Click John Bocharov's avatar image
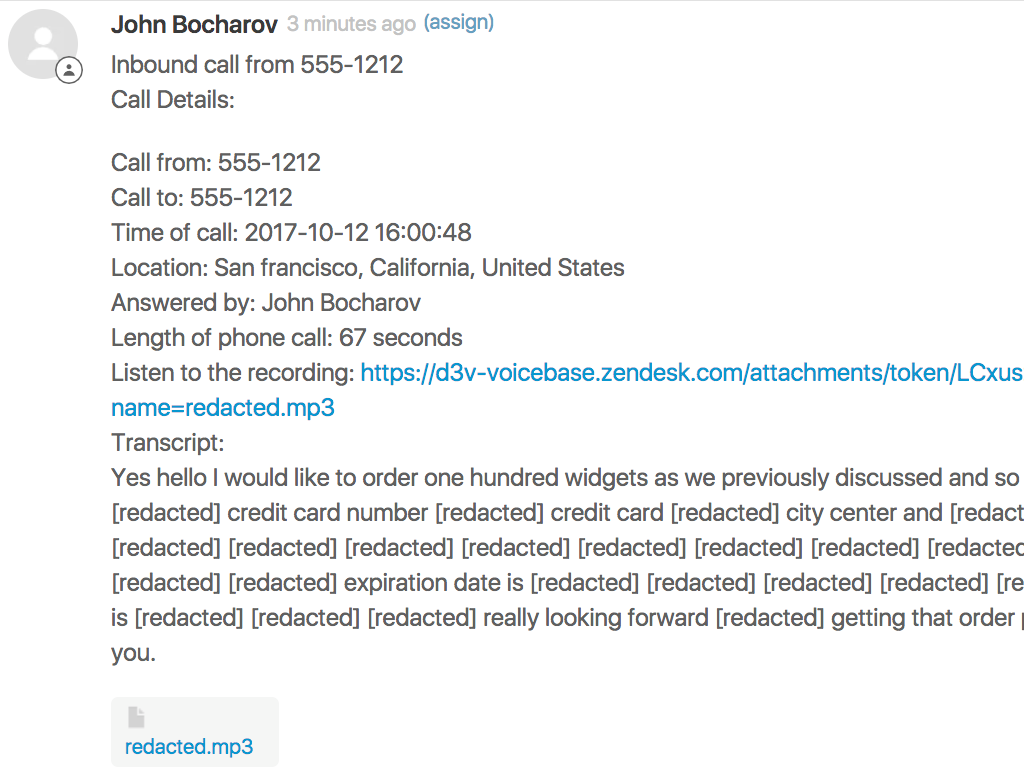Screen dimensions: 1024x768 click(43, 45)
